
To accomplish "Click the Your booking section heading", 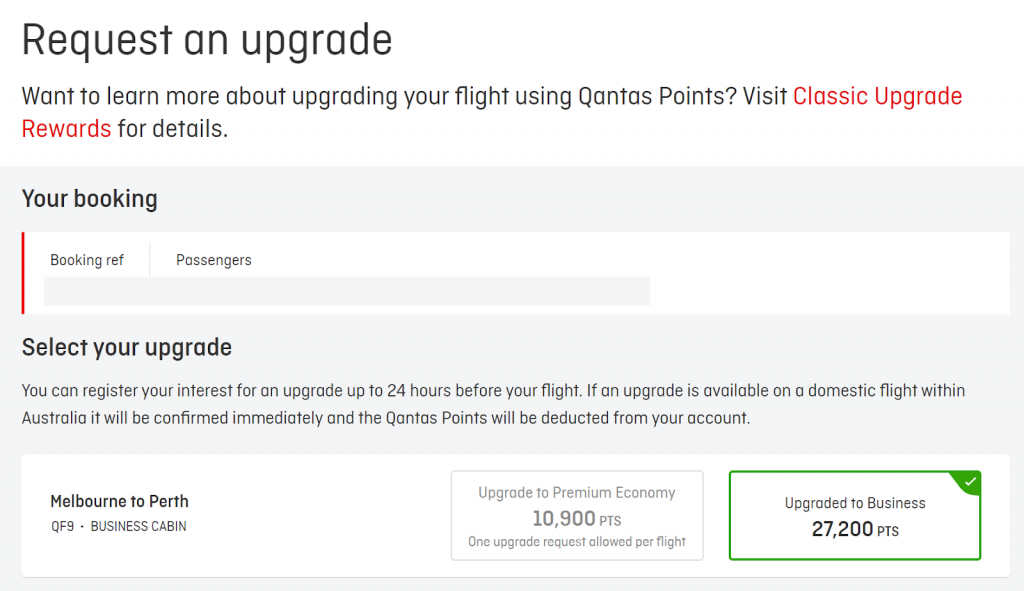I will pos(89,199).
